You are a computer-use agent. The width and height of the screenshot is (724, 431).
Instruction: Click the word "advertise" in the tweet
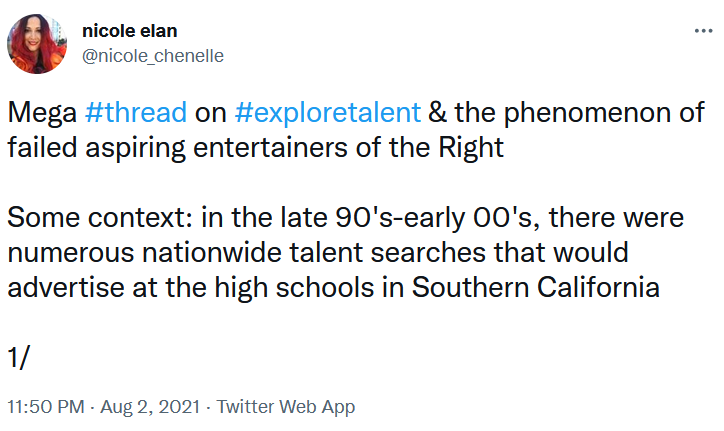click(x=66, y=287)
